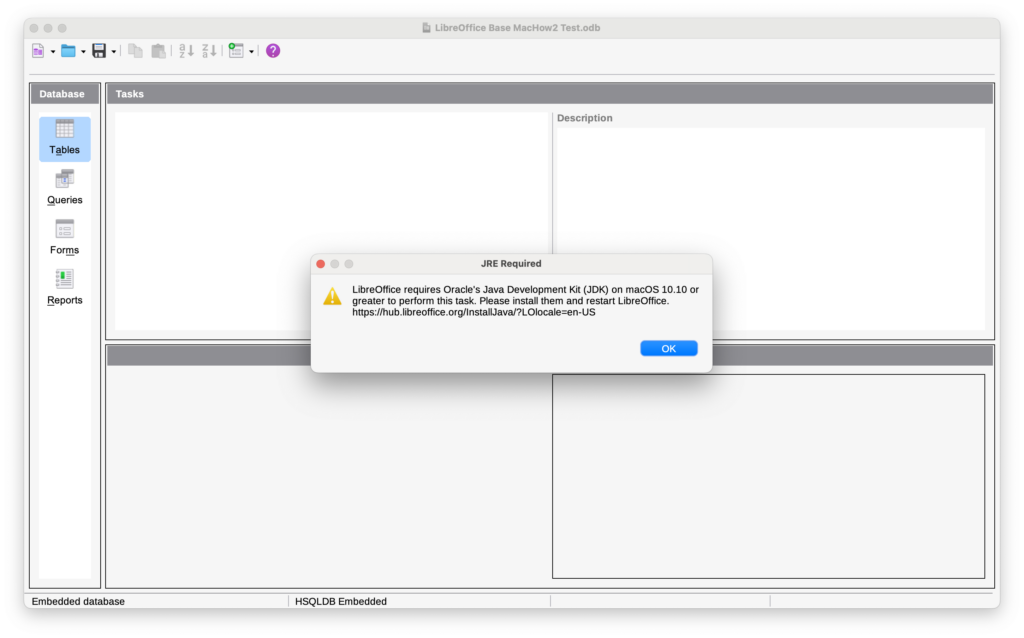Select Forms in the Database pane
The height and width of the screenshot is (638, 1024).
pyautogui.click(x=65, y=238)
